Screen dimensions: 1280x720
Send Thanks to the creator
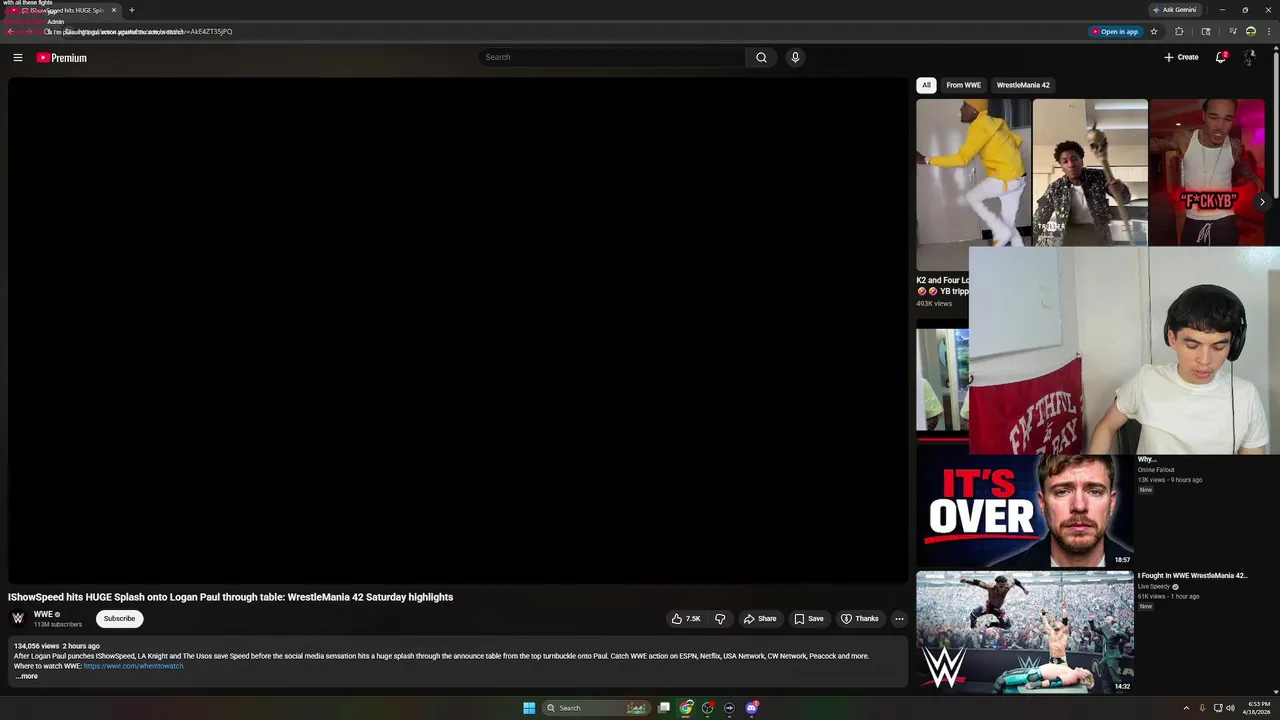click(860, 619)
